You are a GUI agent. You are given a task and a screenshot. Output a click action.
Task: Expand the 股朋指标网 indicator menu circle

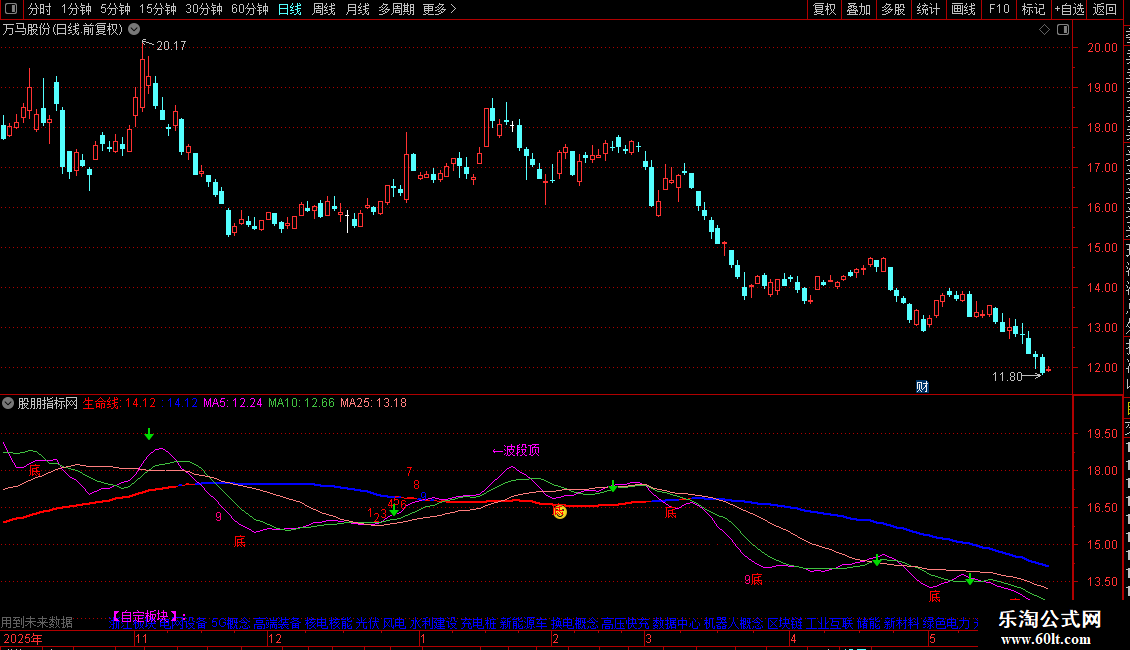pyautogui.click(x=8, y=403)
